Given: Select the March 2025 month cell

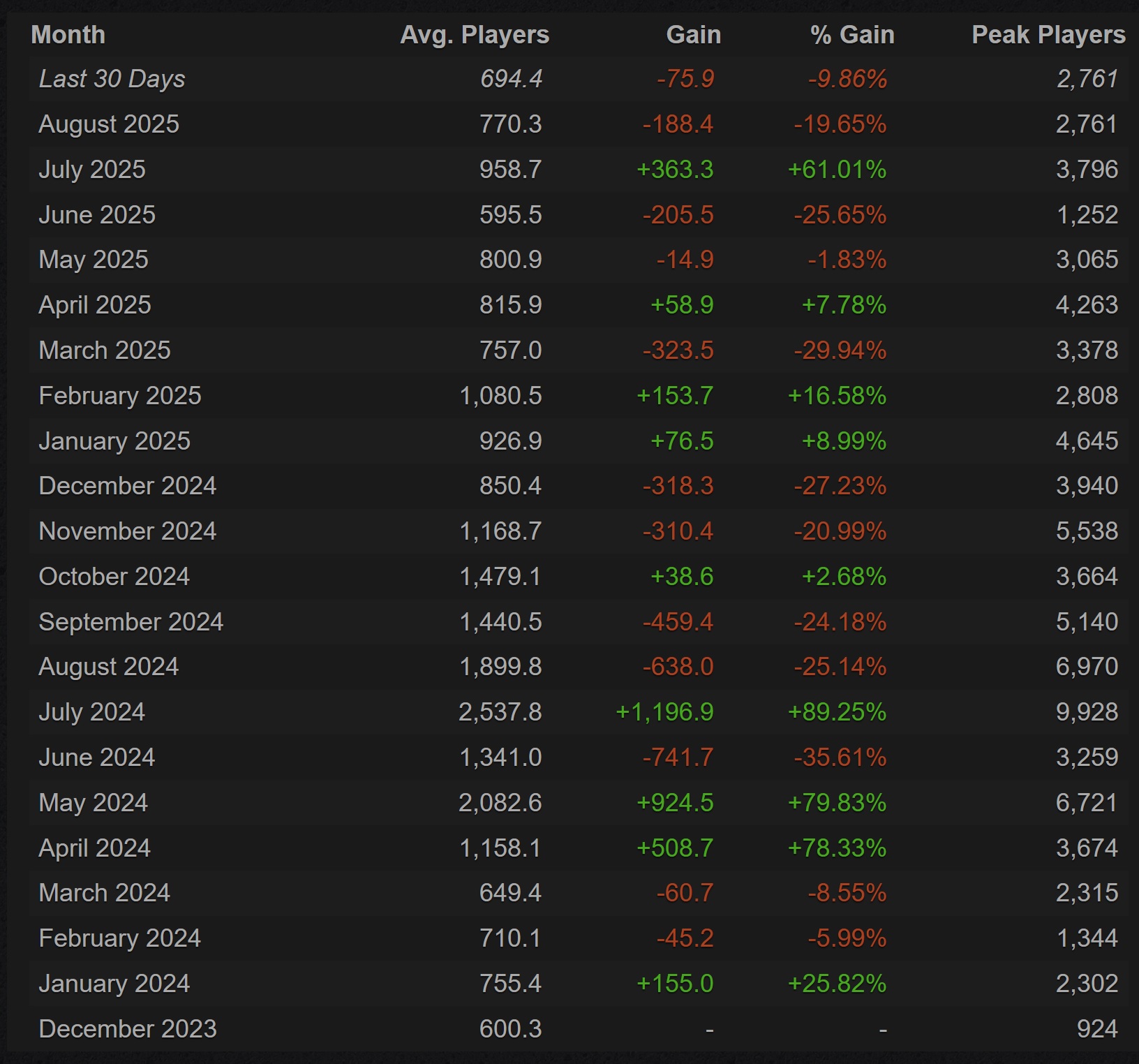Looking at the screenshot, I should click(x=105, y=350).
